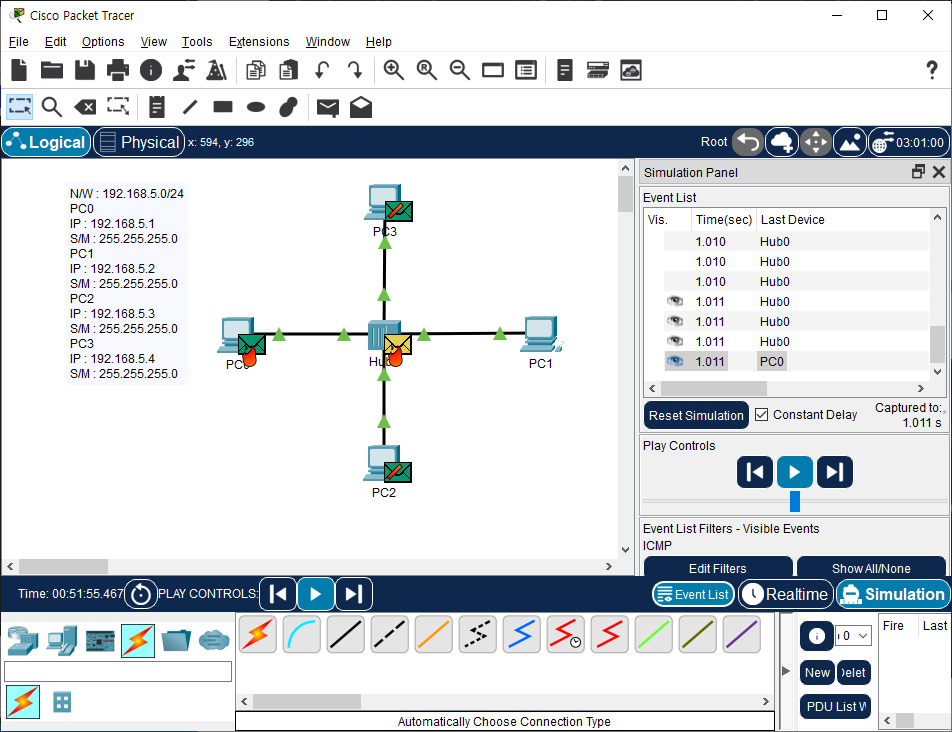
Task: Click the device search input field
Action: (118, 671)
